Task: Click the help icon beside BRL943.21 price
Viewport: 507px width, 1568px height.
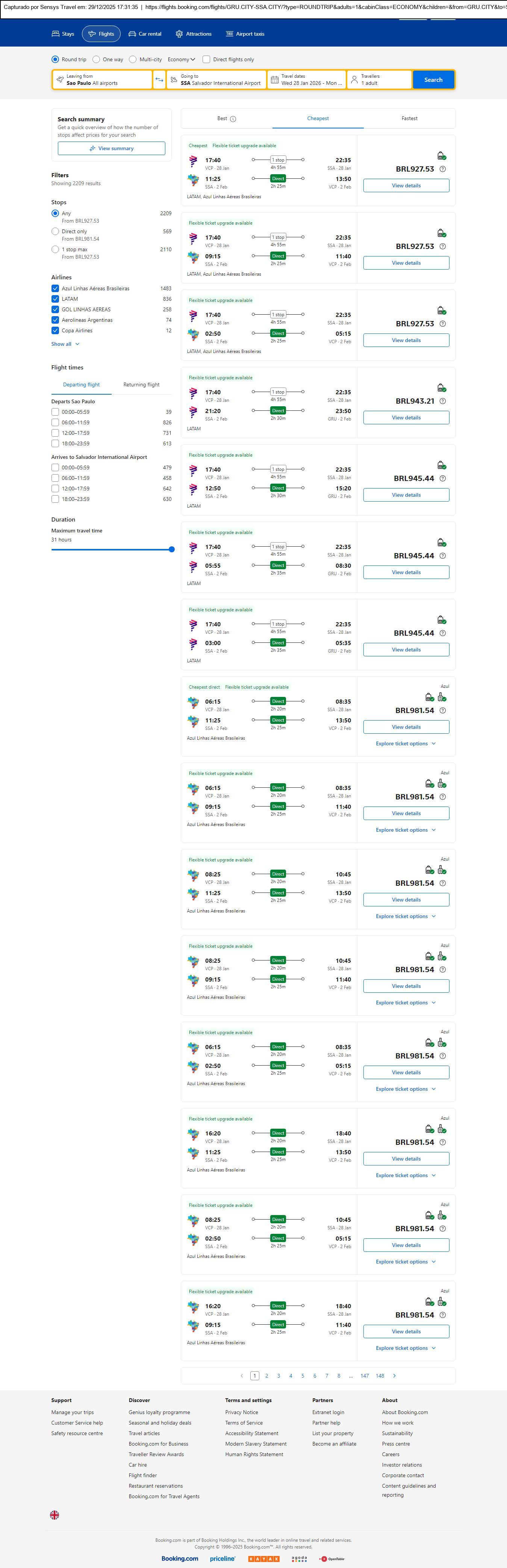Action: [442, 401]
